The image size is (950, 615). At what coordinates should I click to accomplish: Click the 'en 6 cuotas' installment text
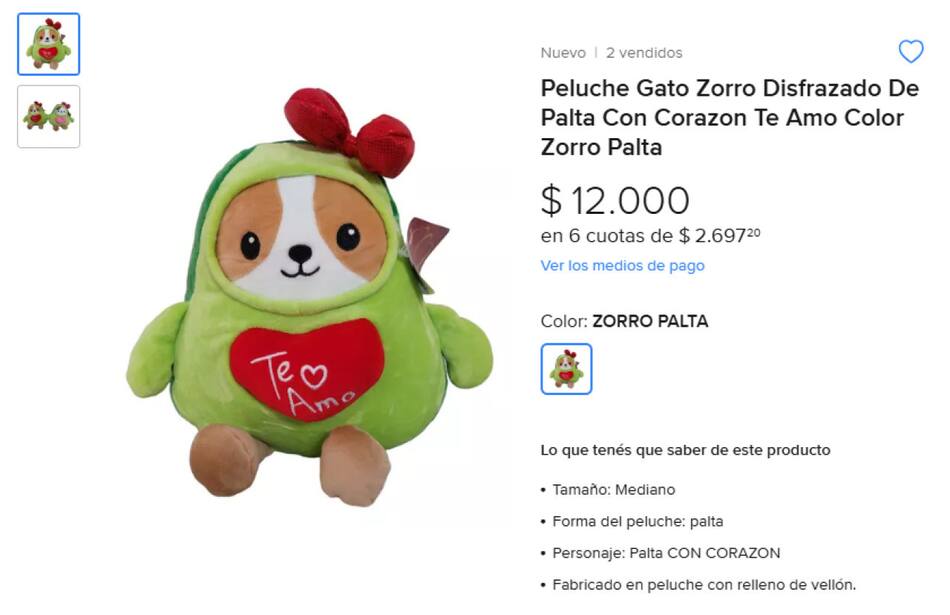point(650,235)
